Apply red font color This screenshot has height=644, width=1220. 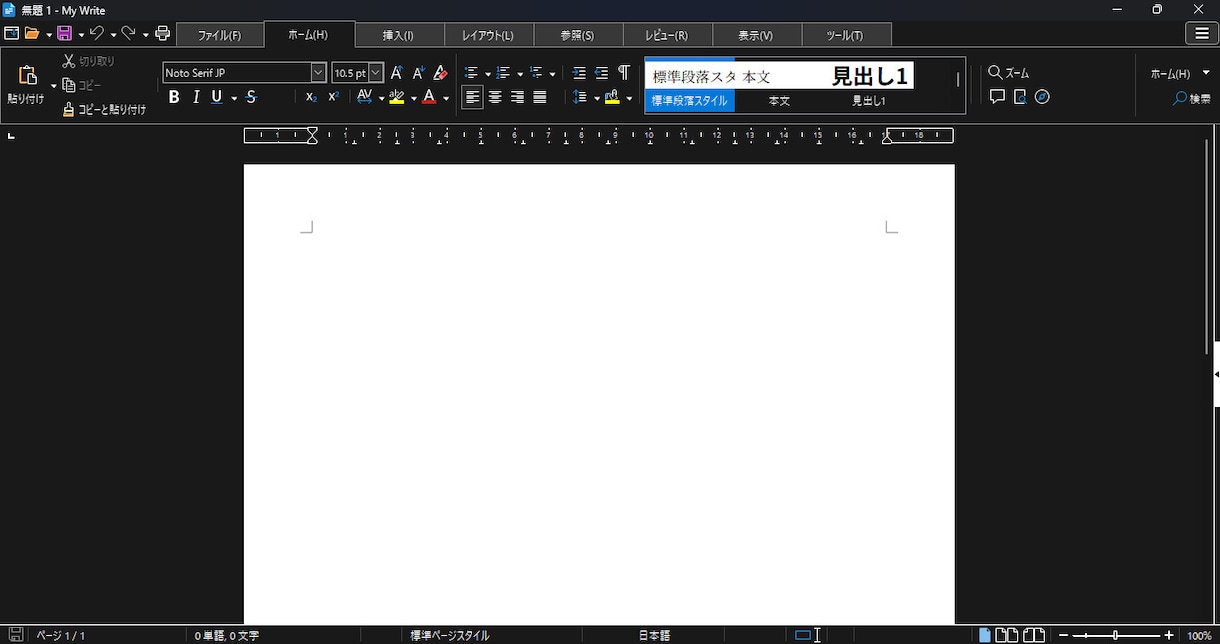pos(429,97)
